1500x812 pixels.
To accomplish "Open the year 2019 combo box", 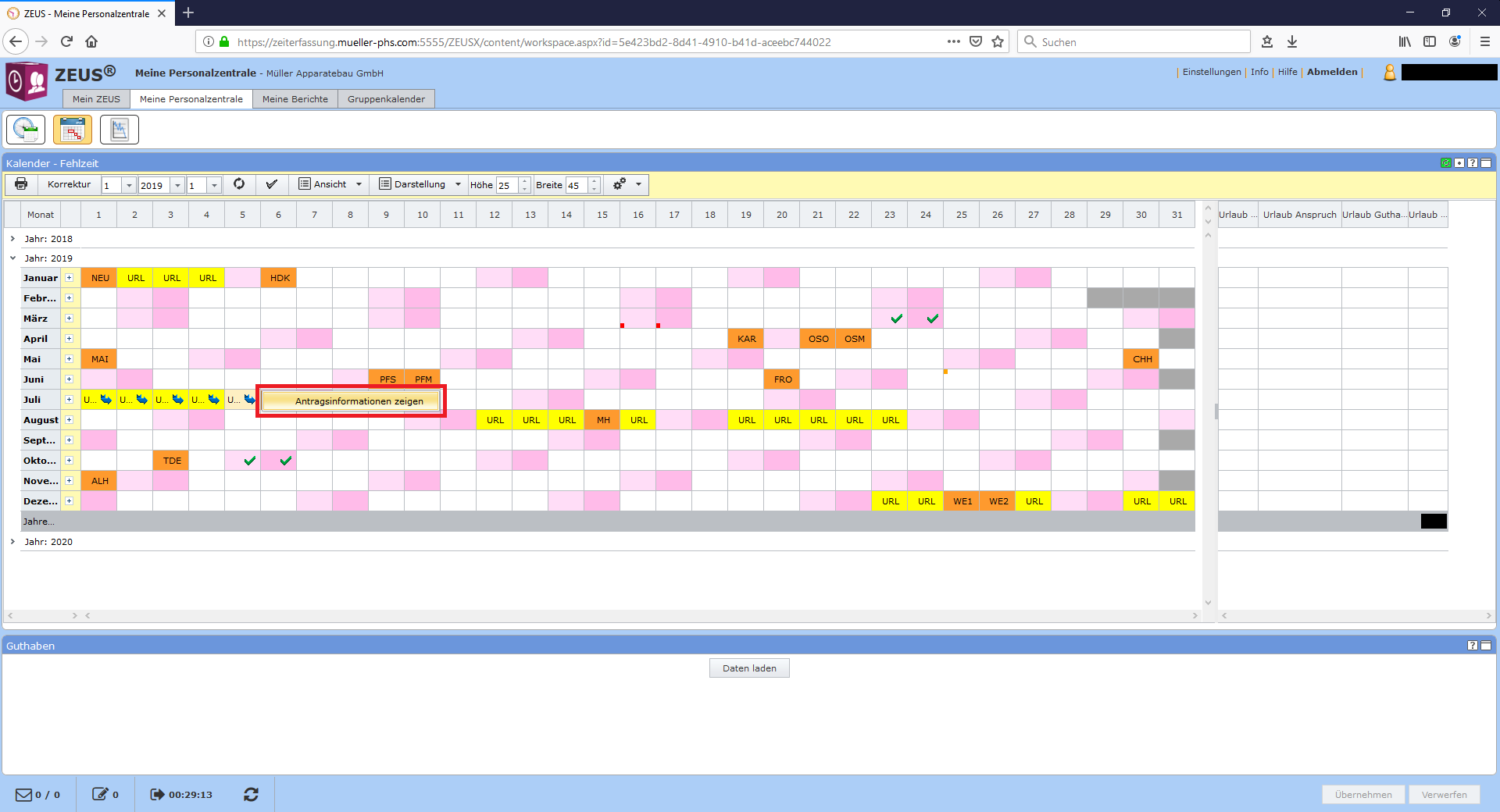I will (177, 185).
